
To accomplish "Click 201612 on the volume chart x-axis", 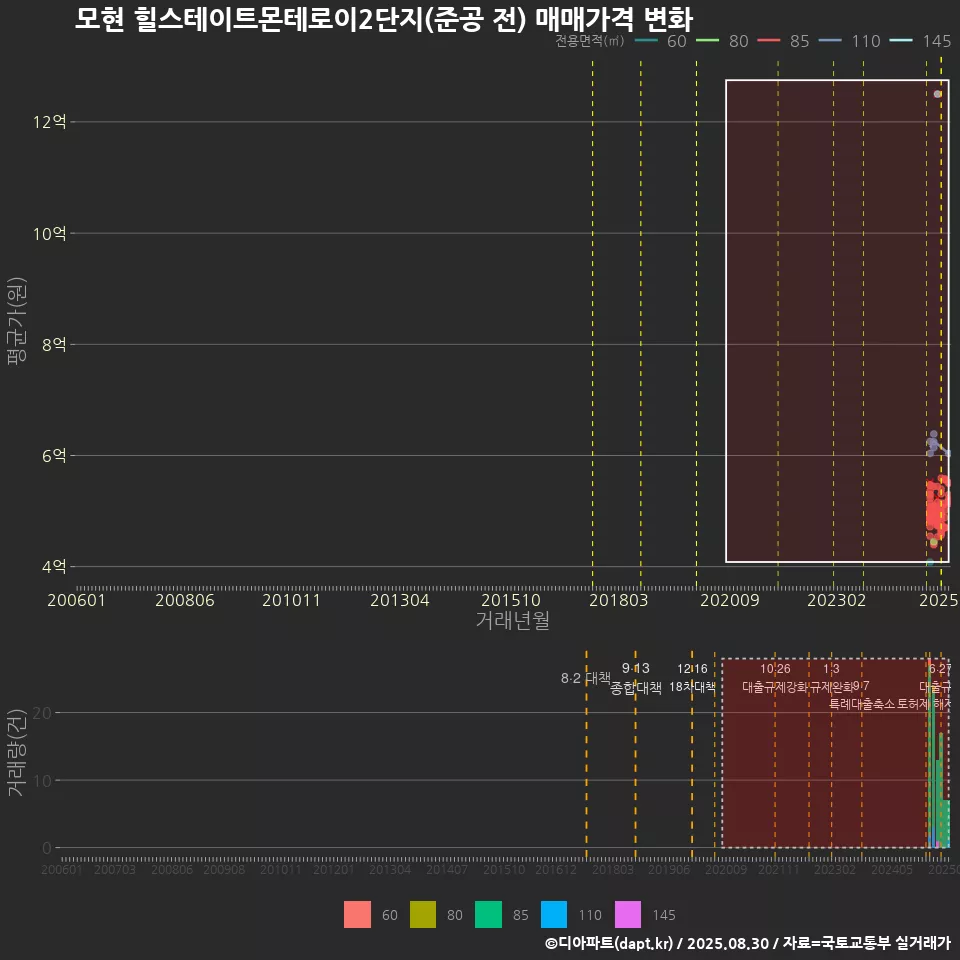I will [x=556, y=869].
